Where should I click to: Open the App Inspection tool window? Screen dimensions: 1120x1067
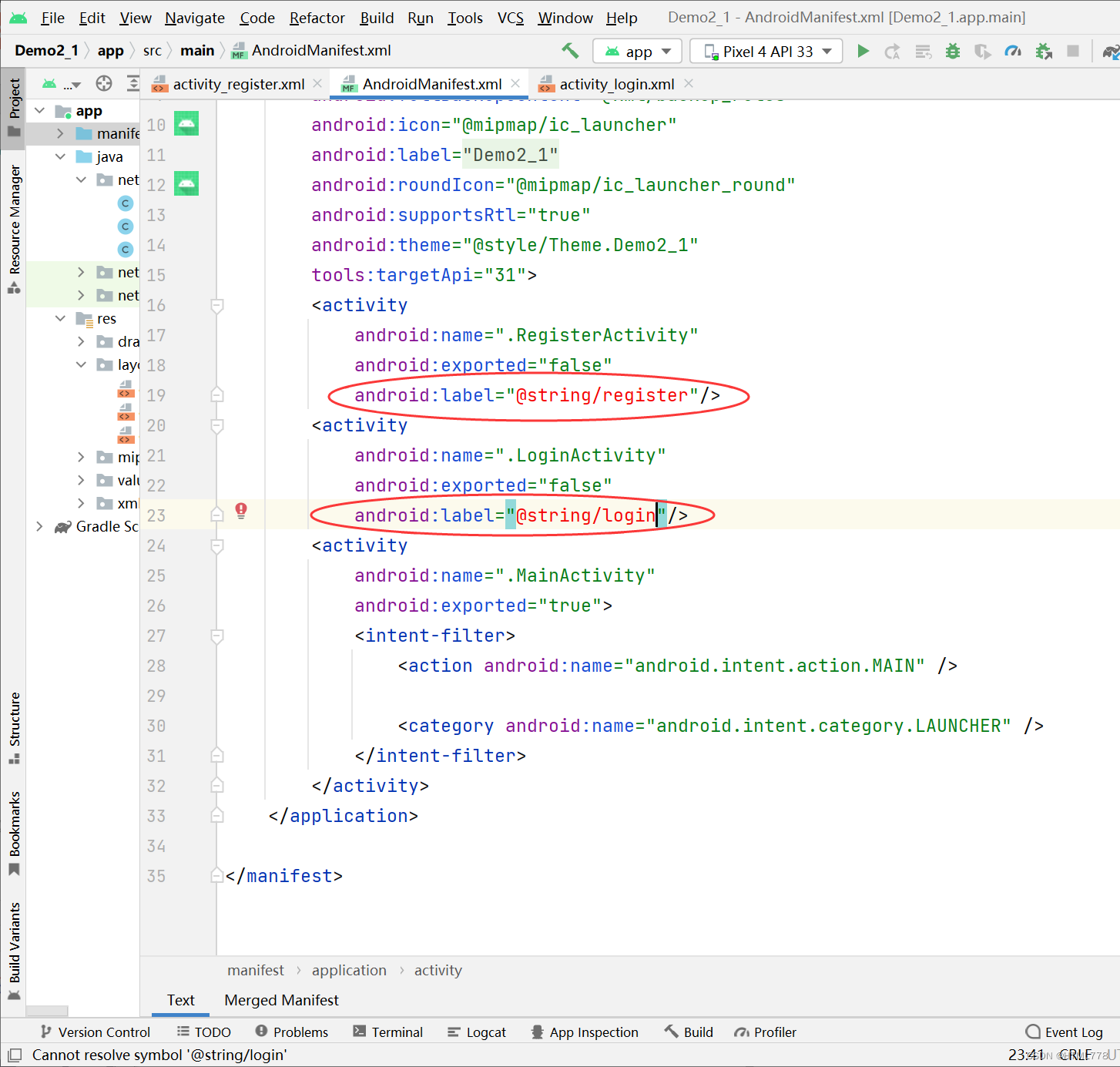(585, 1032)
